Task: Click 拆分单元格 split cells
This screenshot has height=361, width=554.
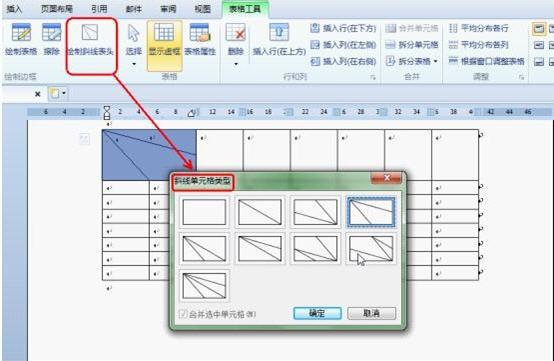Action: (412, 45)
